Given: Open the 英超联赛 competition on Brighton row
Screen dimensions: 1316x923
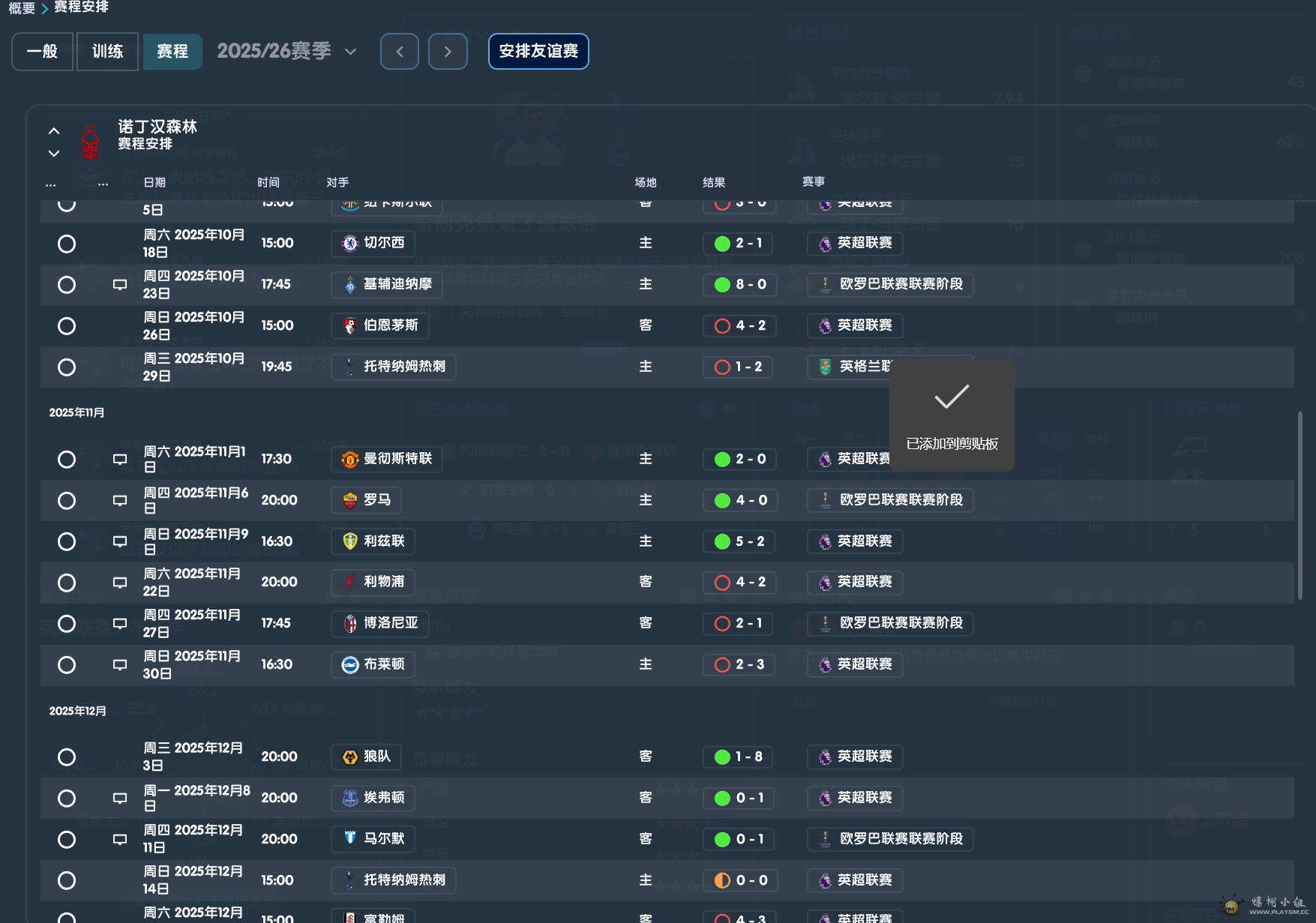Looking at the screenshot, I should pyautogui.click(x=855, y=665).
